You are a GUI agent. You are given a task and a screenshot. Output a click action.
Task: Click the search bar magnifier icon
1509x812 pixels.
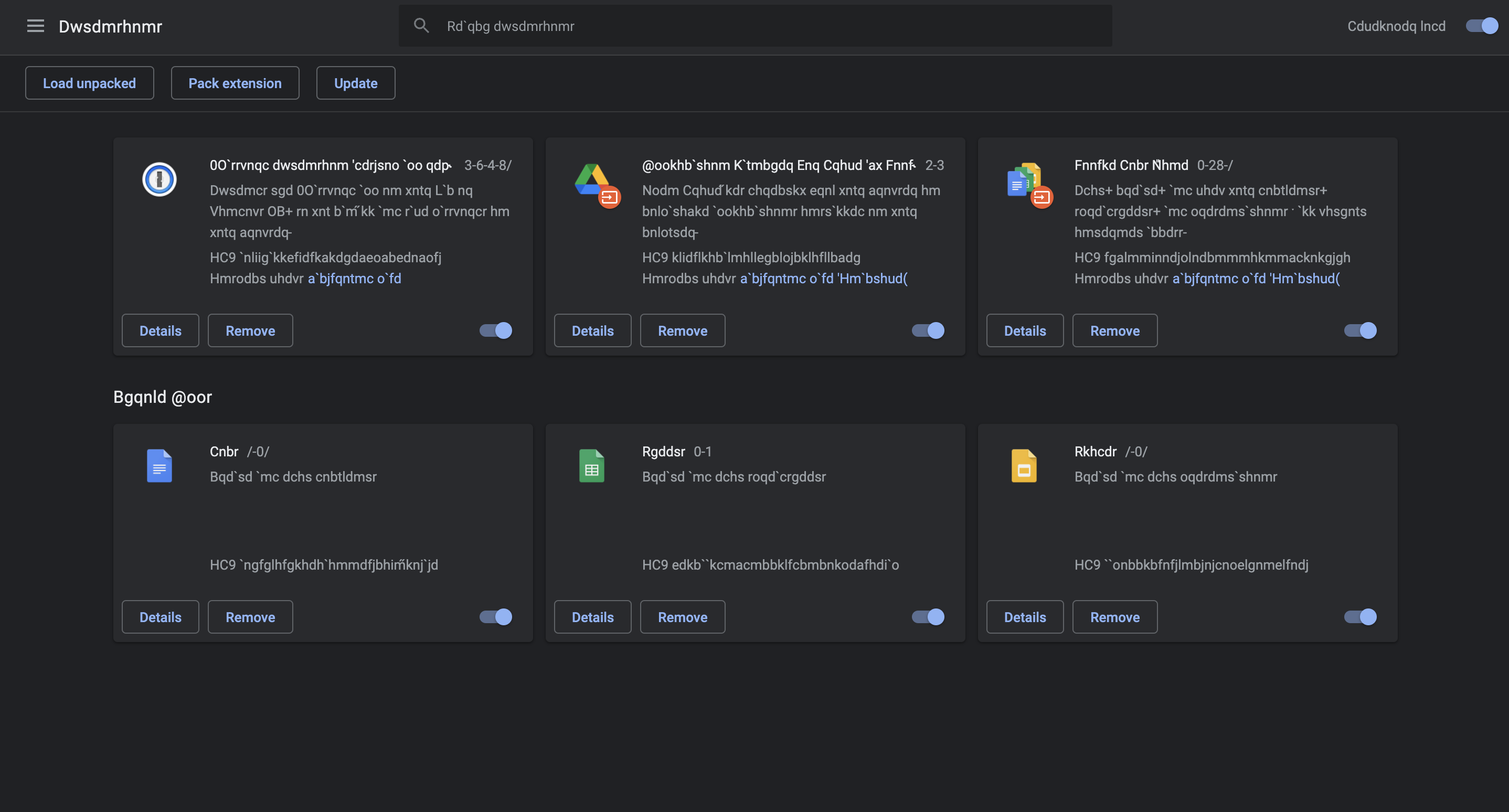(419, 25)
